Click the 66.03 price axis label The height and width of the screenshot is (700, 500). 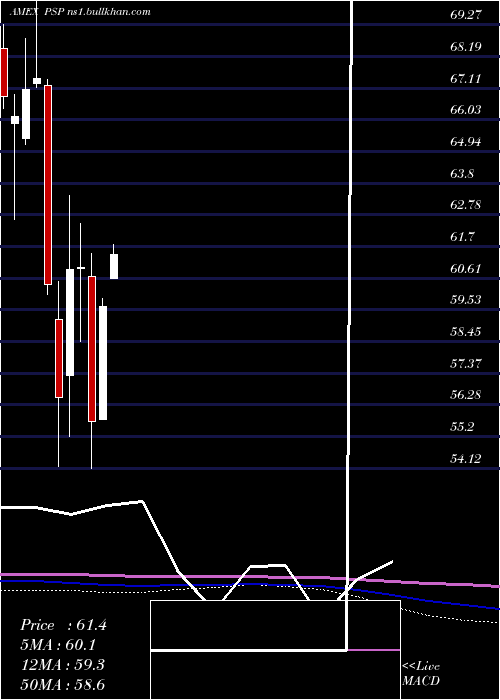[466, 110]
